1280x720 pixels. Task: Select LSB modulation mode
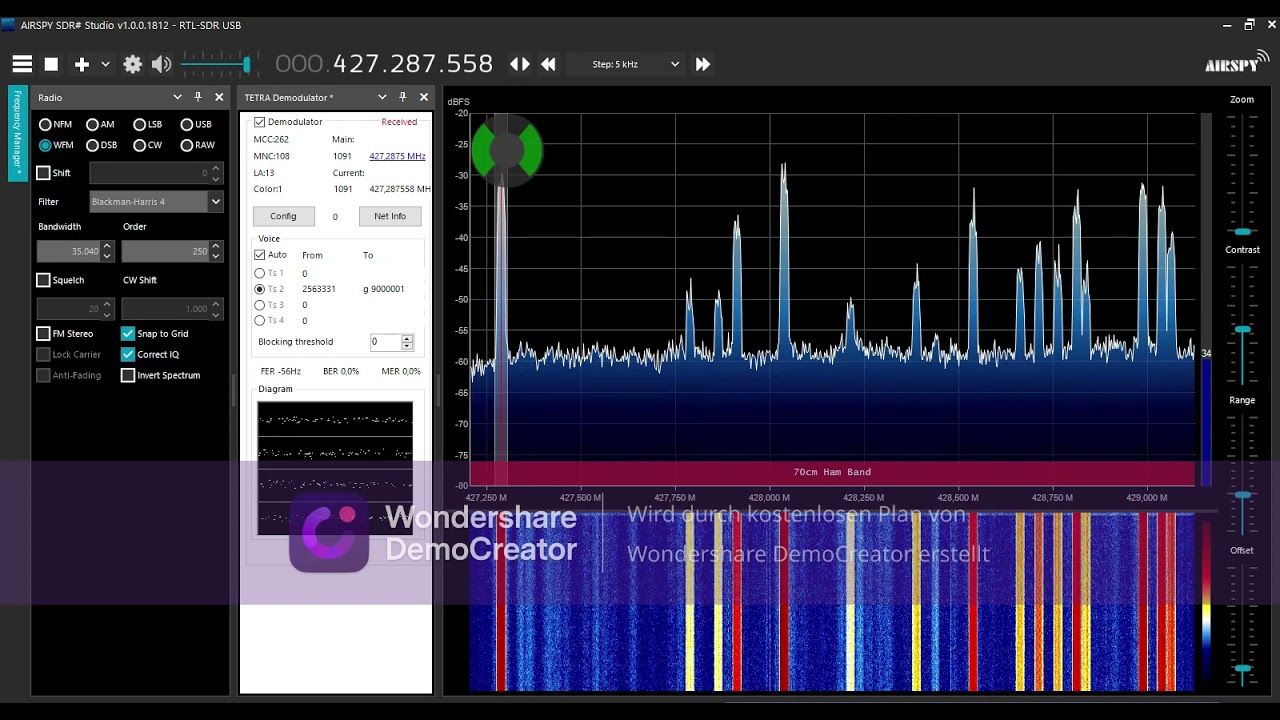(x=147, y=125)
